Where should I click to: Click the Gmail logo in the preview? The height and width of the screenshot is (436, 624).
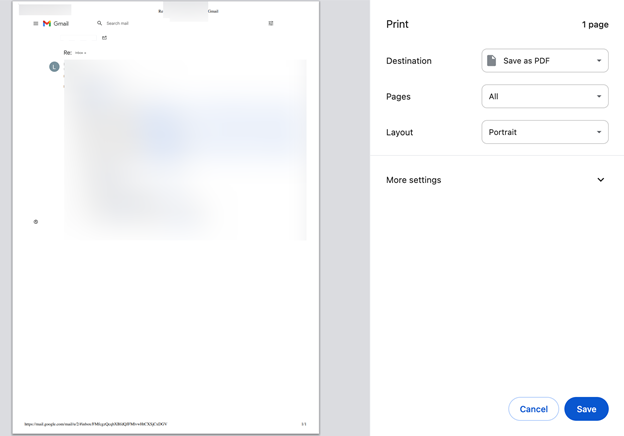coord(56,23)
